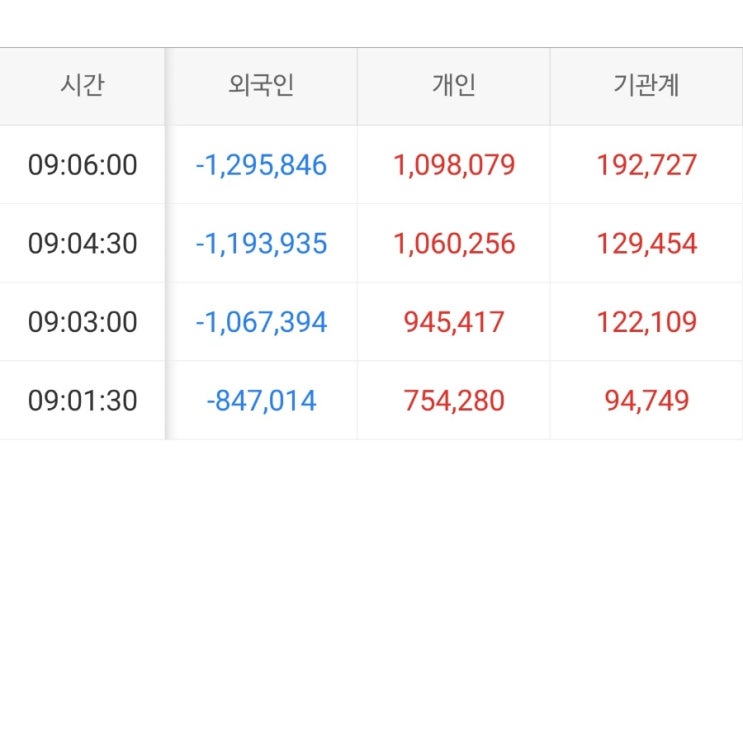Select individual value 754,280
The image size is (743, 750).
tap(454, 400)
